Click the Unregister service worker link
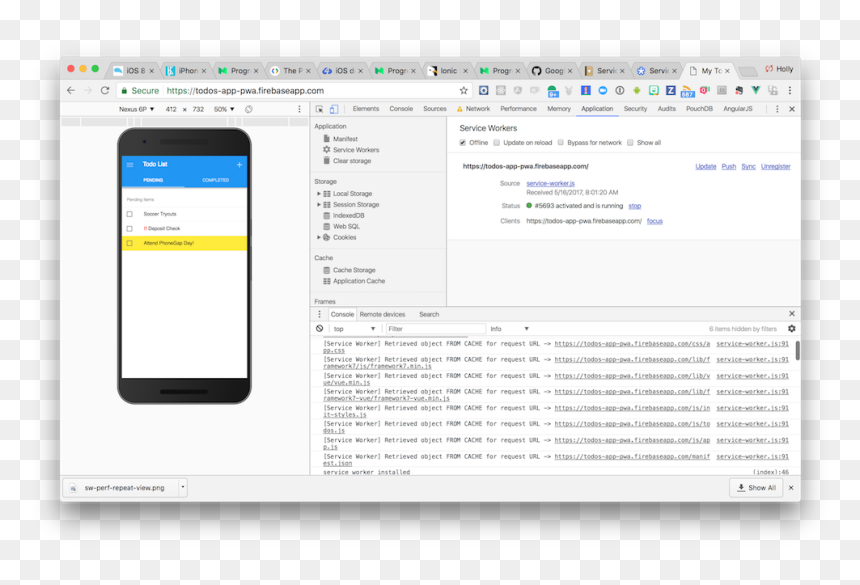This screenshot has width=860, height=585. click(776, 167)
